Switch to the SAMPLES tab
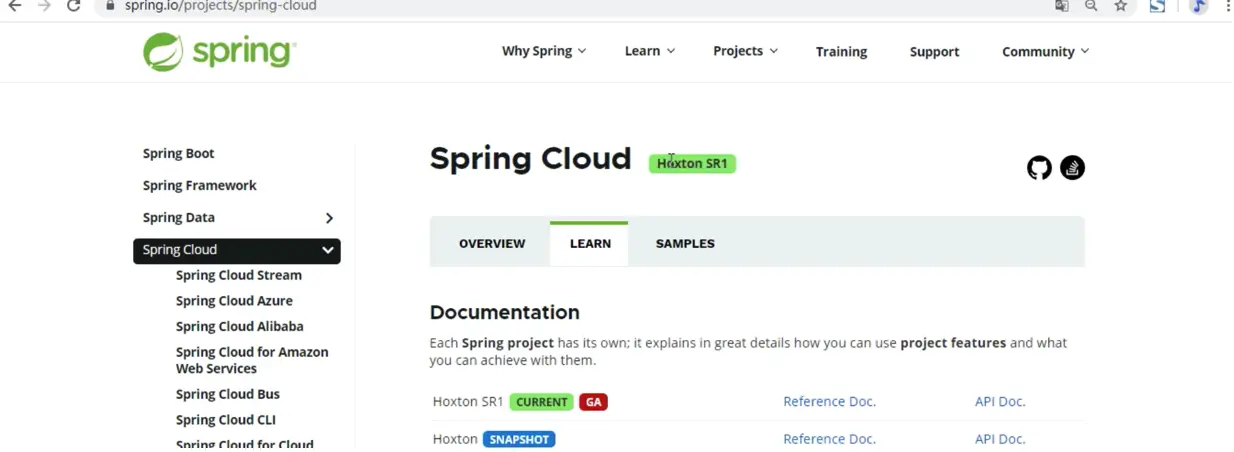Viewport: 1234px width, 452px height. pyautogui.click(x=685, y=243)
